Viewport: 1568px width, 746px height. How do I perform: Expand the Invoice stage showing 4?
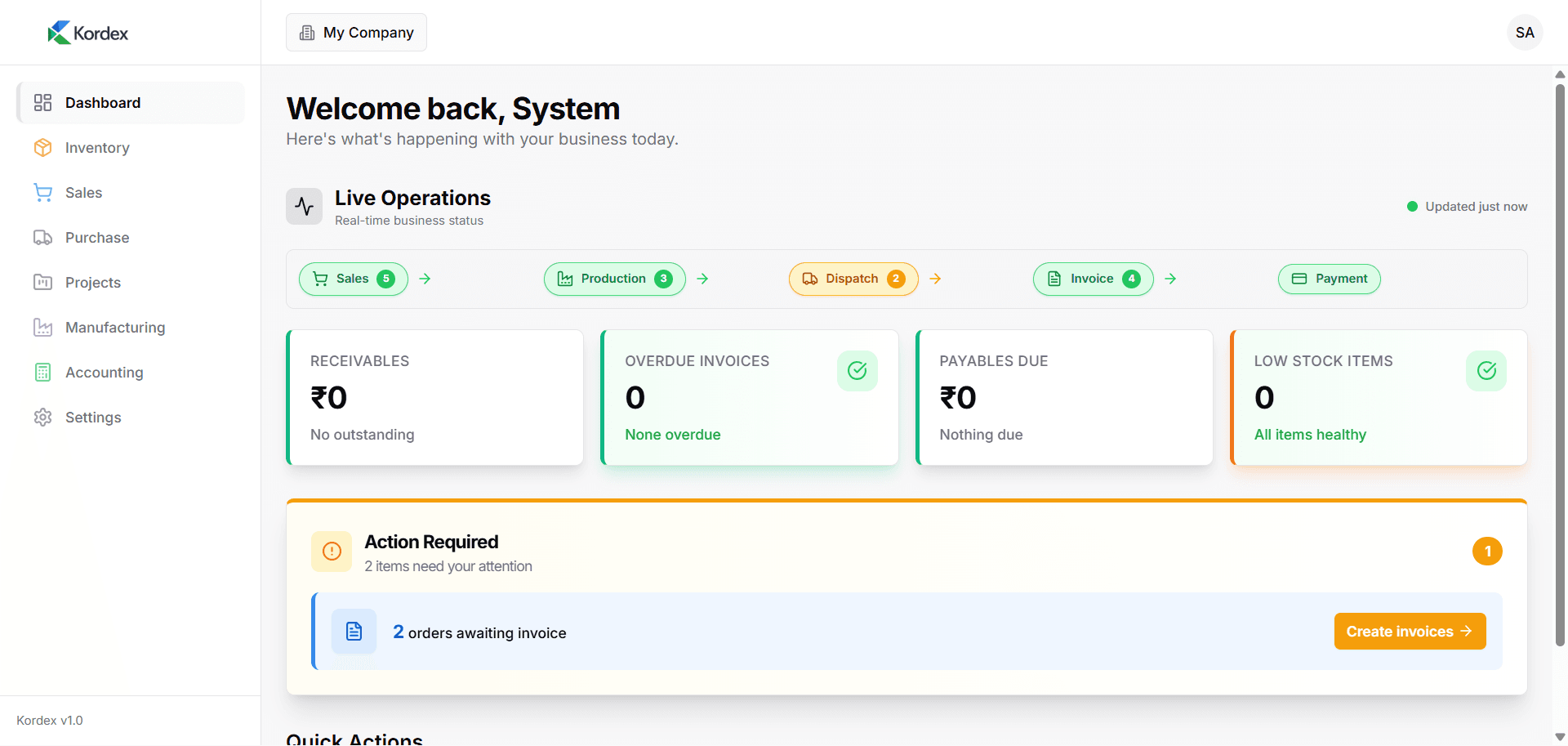(x=1093, y=279)
